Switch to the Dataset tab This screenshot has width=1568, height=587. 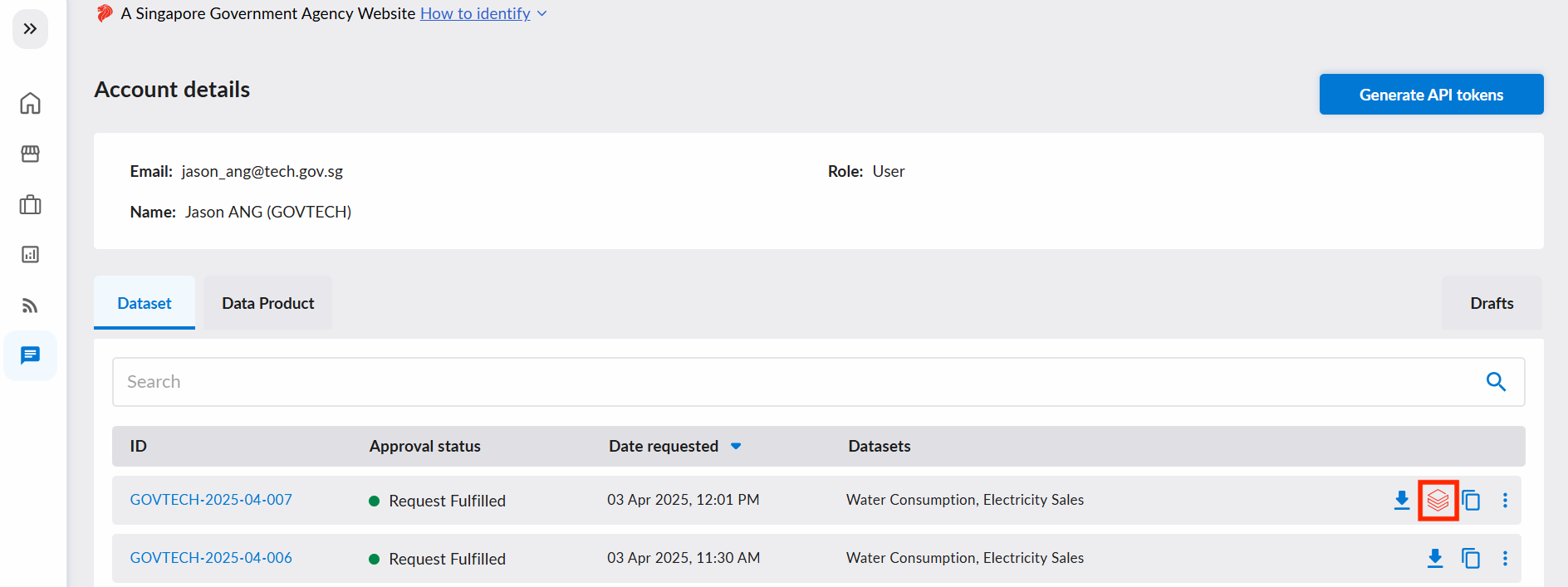click(x=145, y=303)
